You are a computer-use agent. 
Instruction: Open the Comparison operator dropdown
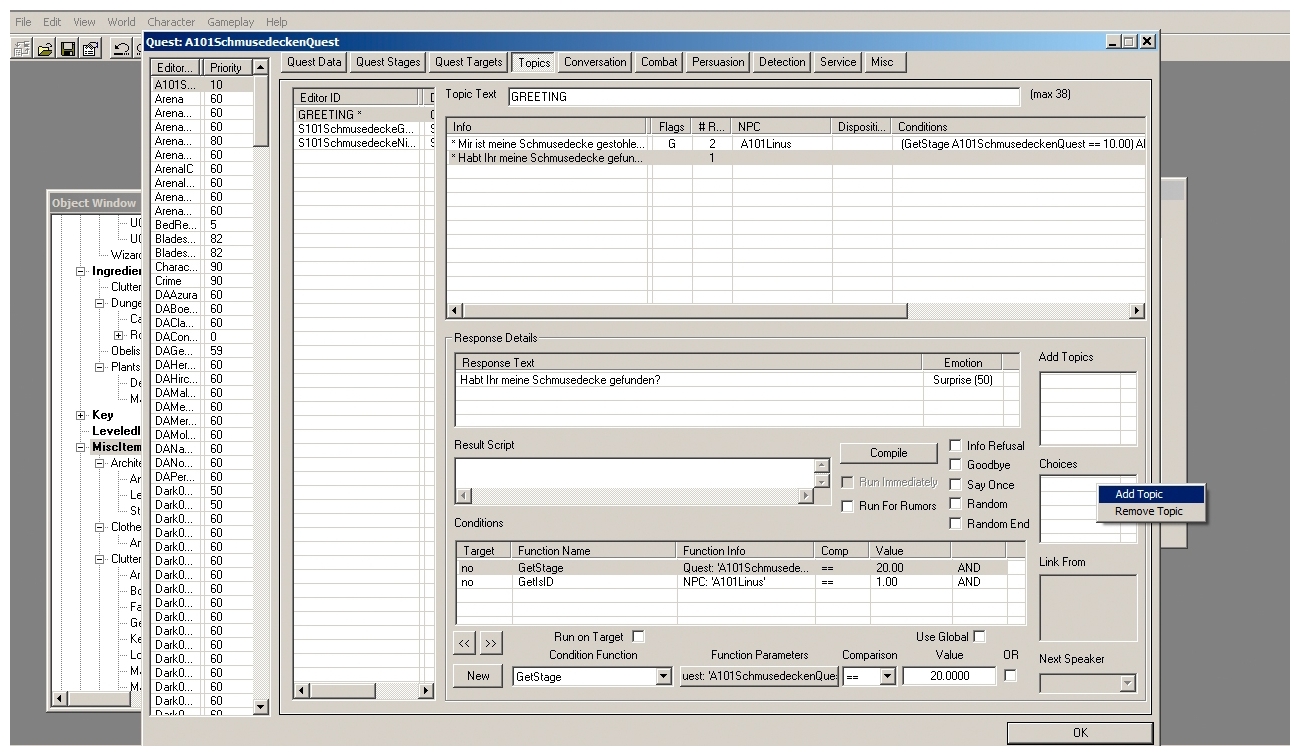tap(886, 677)
